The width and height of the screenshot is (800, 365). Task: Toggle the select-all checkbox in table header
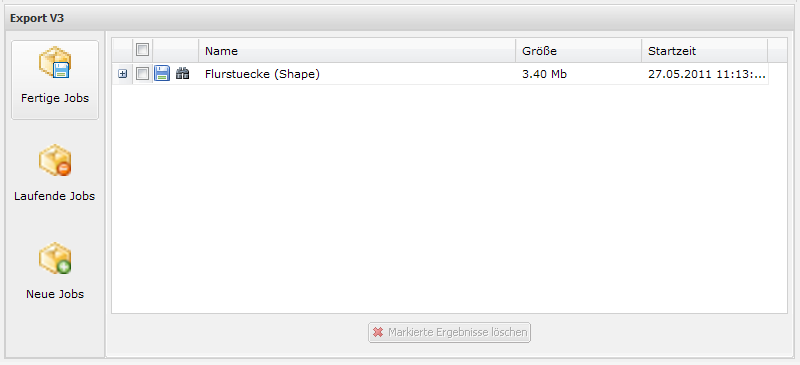[142, 50]
